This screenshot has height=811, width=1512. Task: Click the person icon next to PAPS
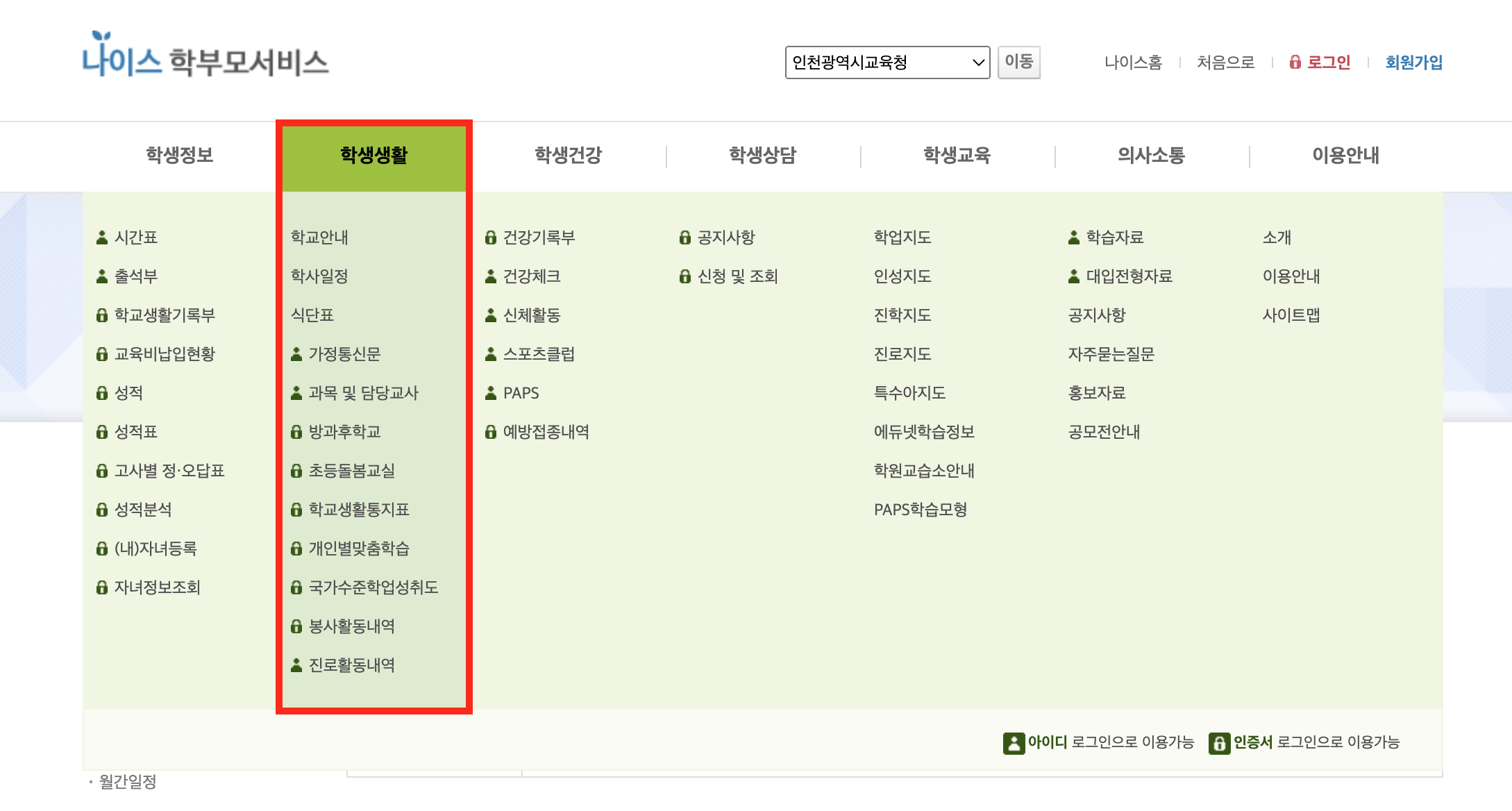tap(491, 393)
